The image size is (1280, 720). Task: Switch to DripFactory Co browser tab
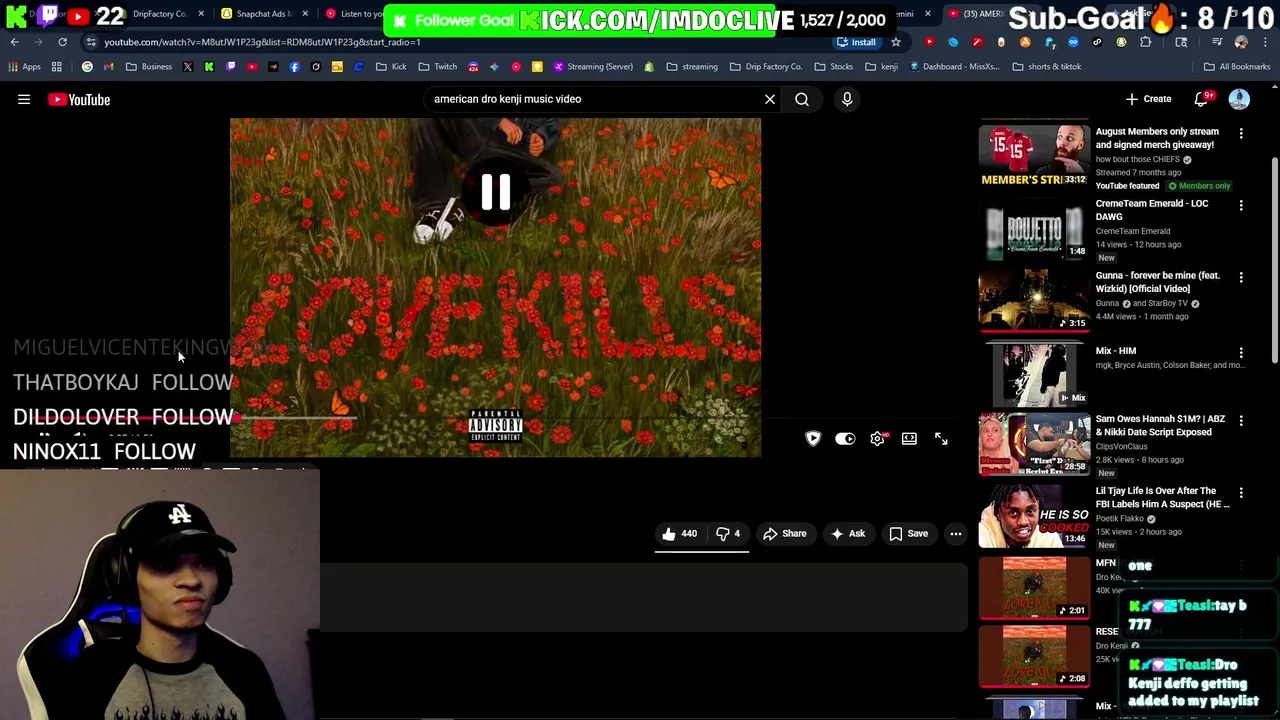click(x=160, y=14)
